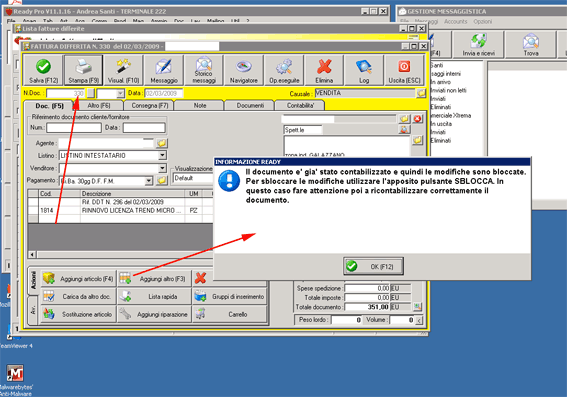The image size is (567, 397).
Task: Open the Contabilita' tab
Action: (x=300, y=106)
